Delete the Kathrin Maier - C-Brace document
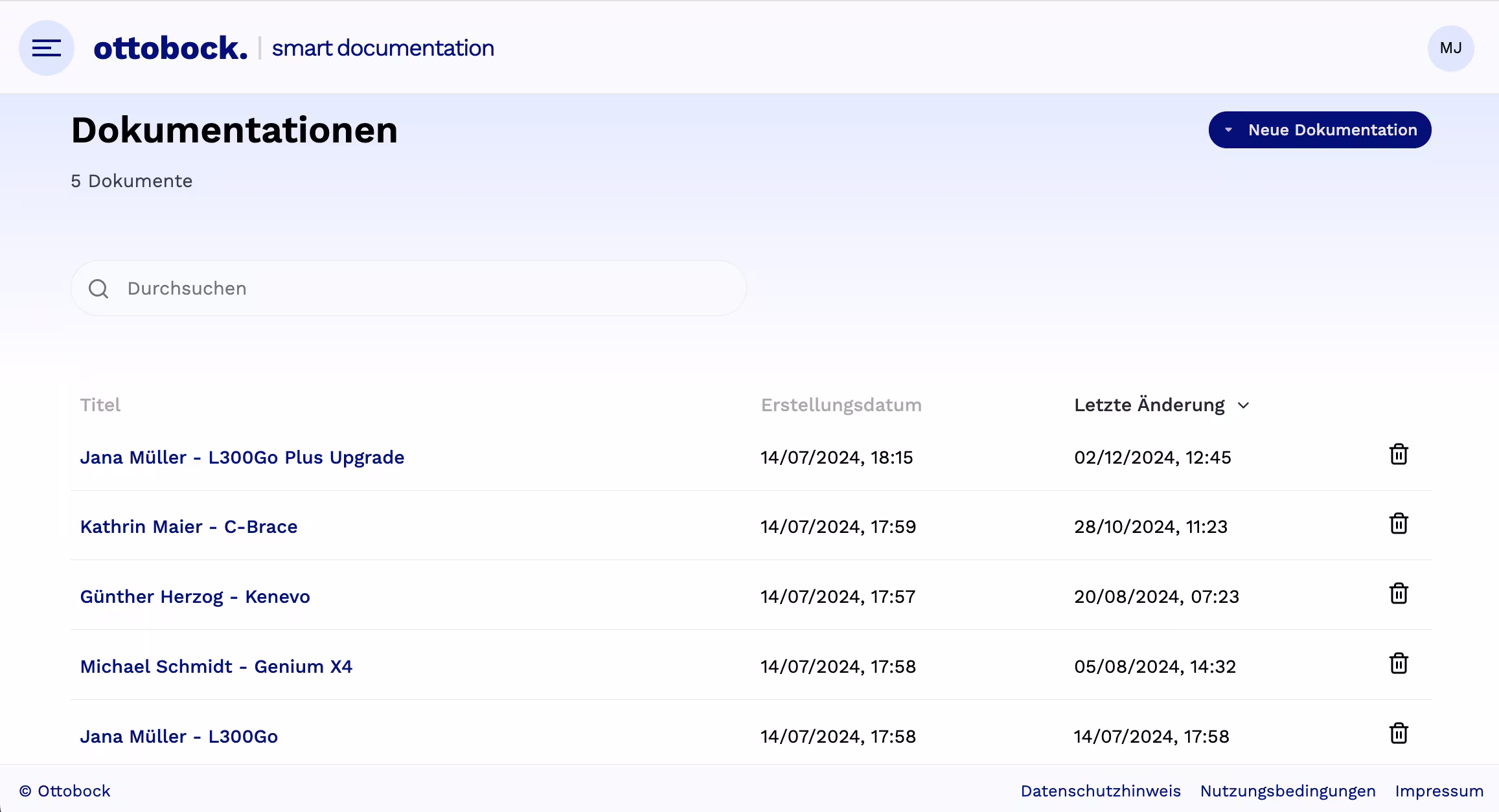1499x812 pixels. pos(1398,524)
